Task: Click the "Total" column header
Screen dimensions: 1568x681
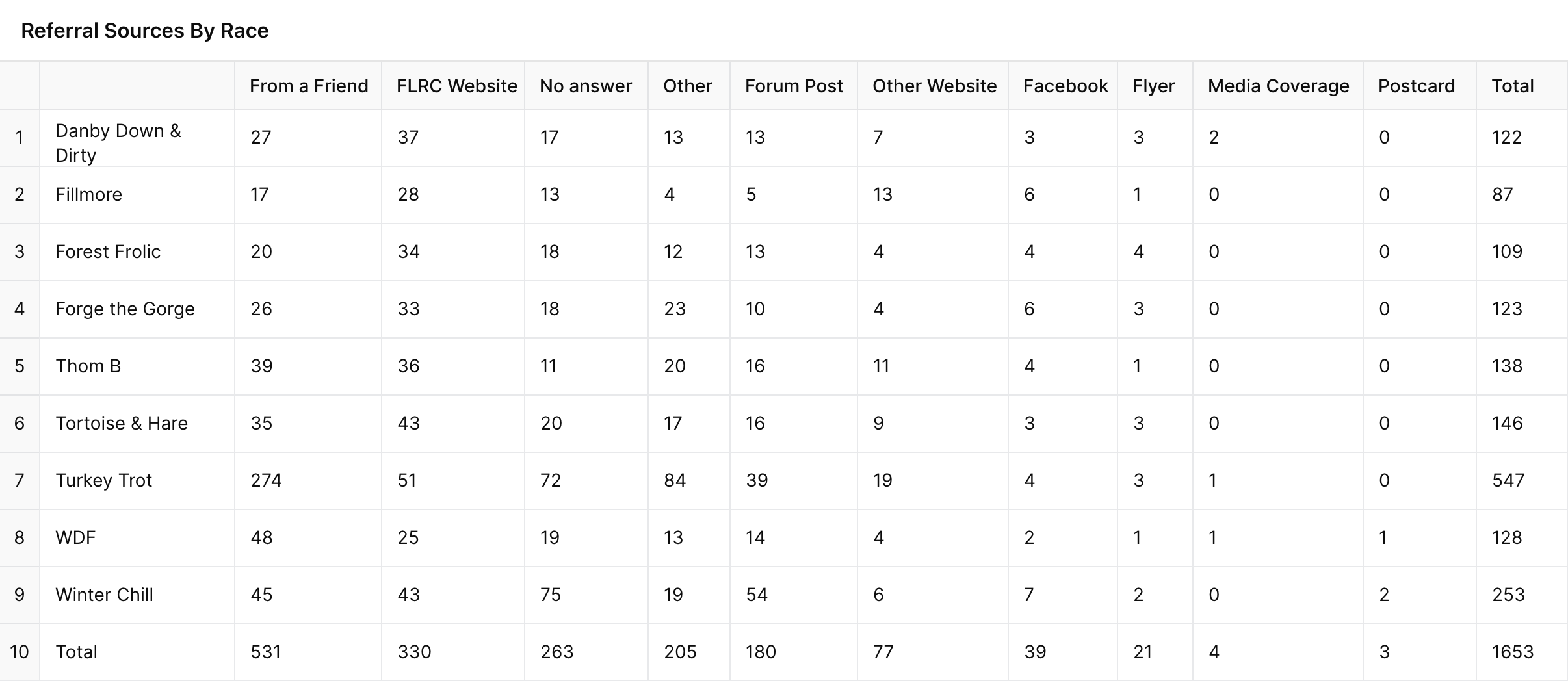Action: tap(1512, 86)
